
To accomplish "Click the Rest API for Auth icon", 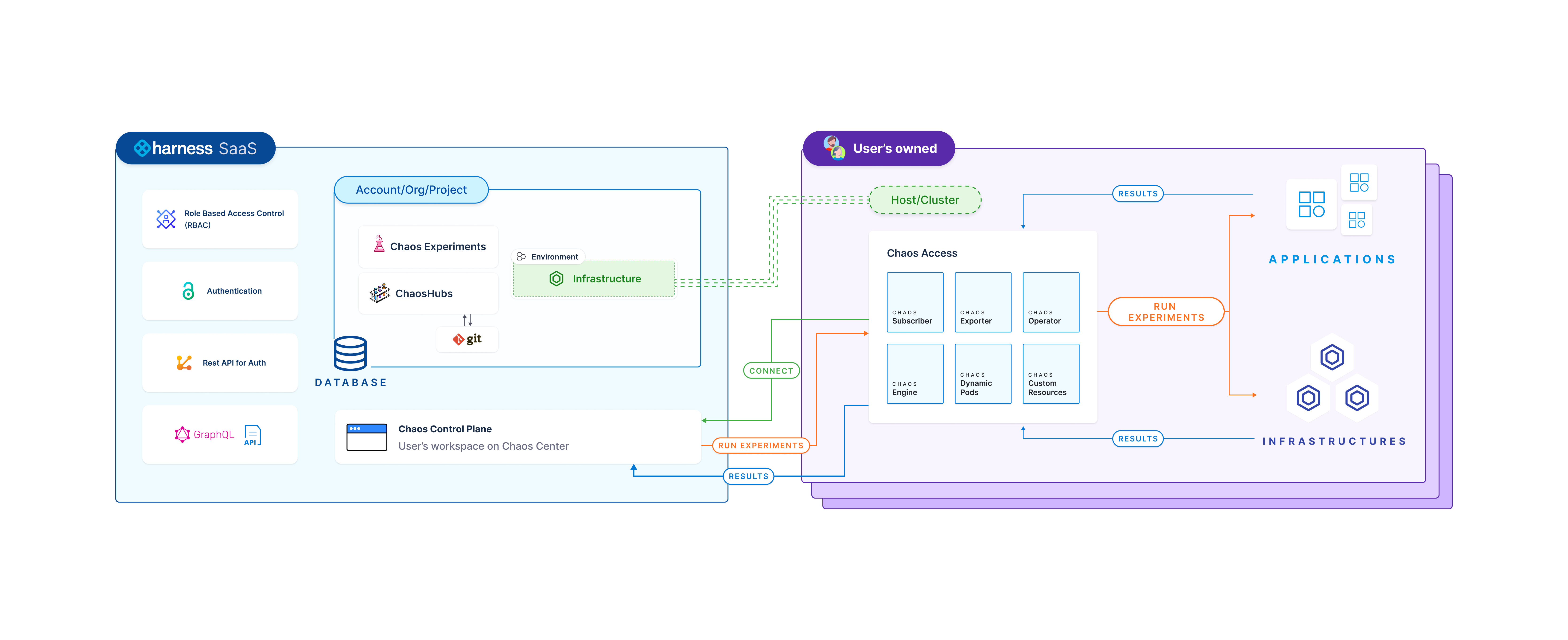I will pyautogui.click(x=184, y=363).
